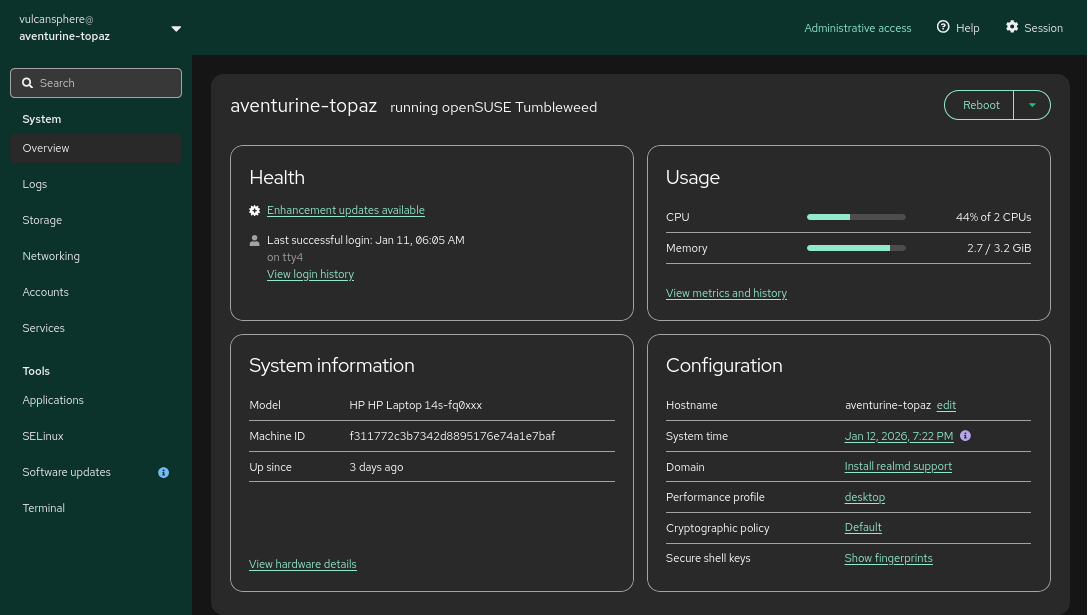Click Install realmd support link

click(898, 466)
